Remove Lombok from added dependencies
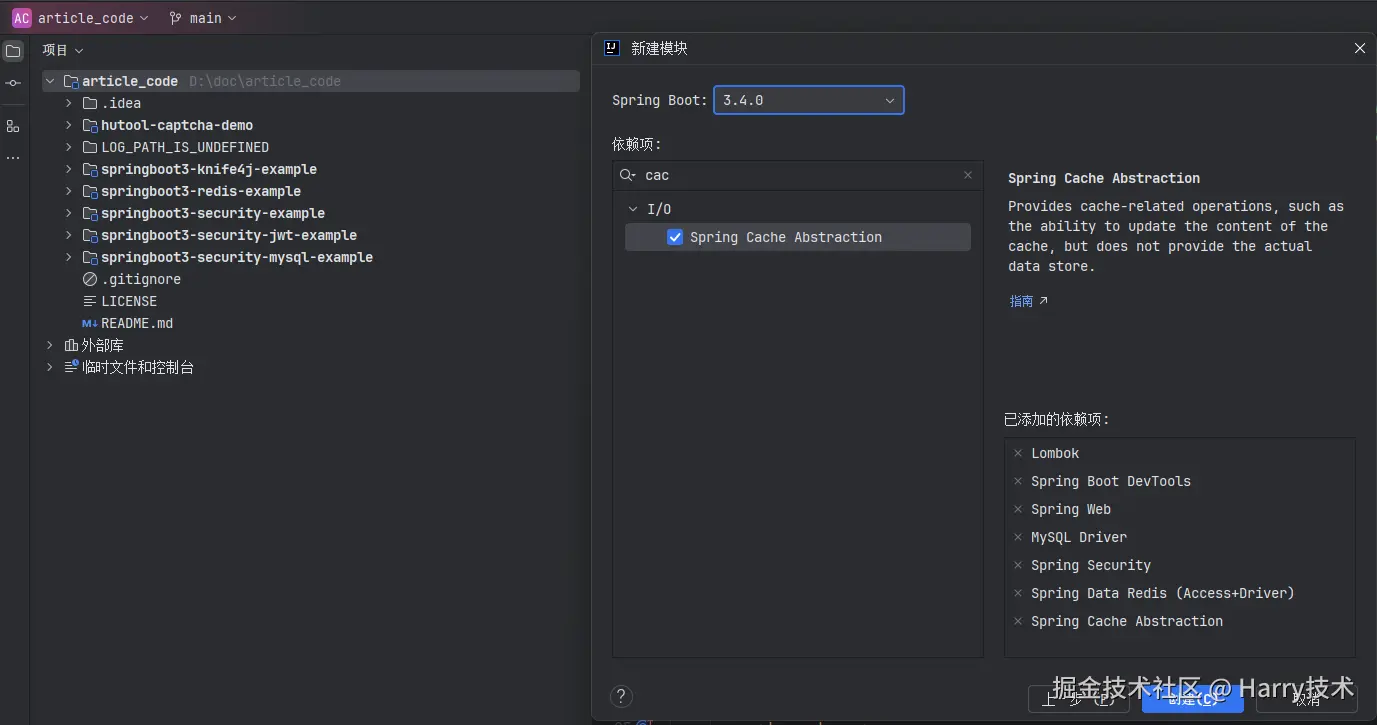 (x=1018, y=453)
